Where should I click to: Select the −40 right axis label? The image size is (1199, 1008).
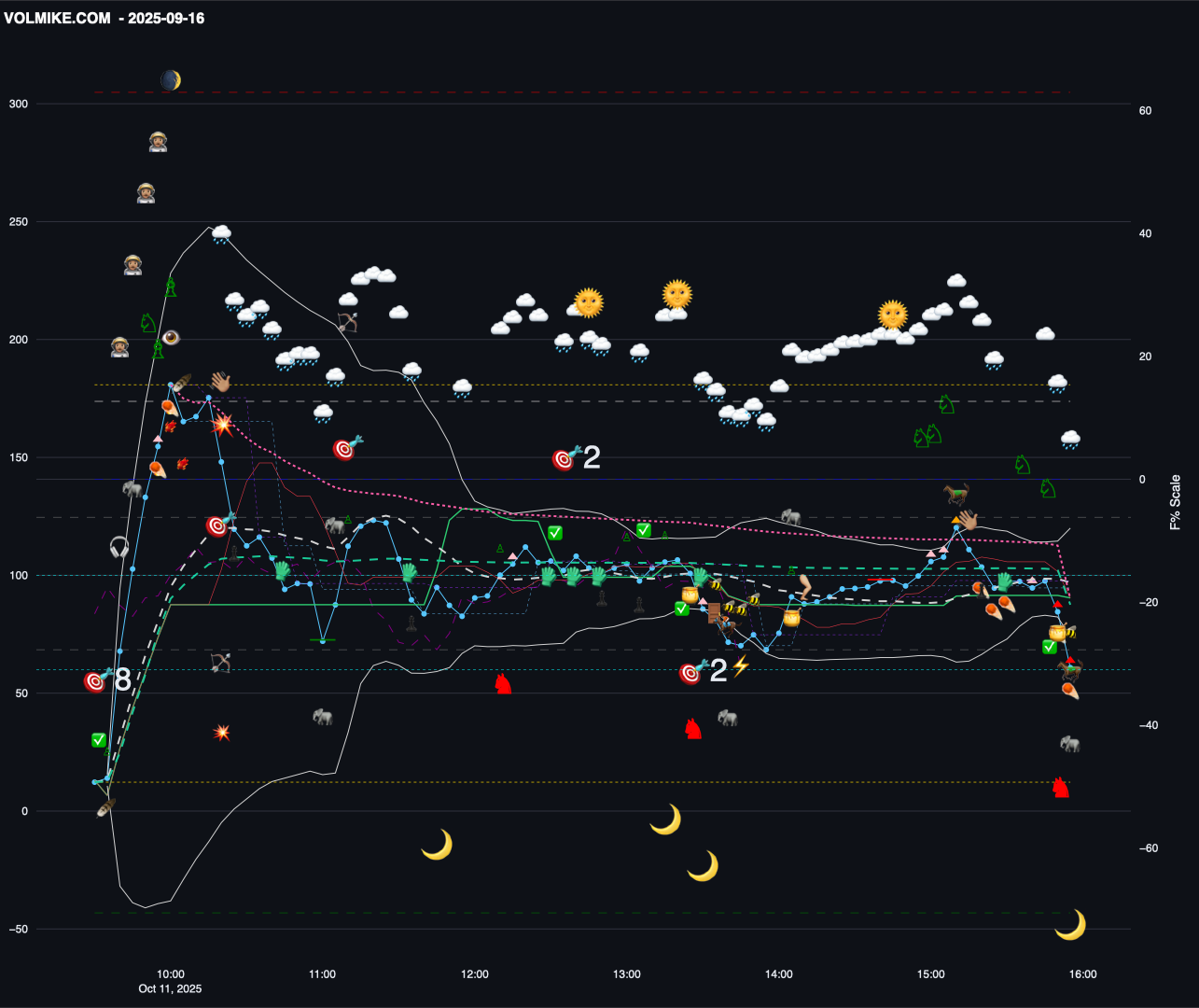tap(1147, 725)
